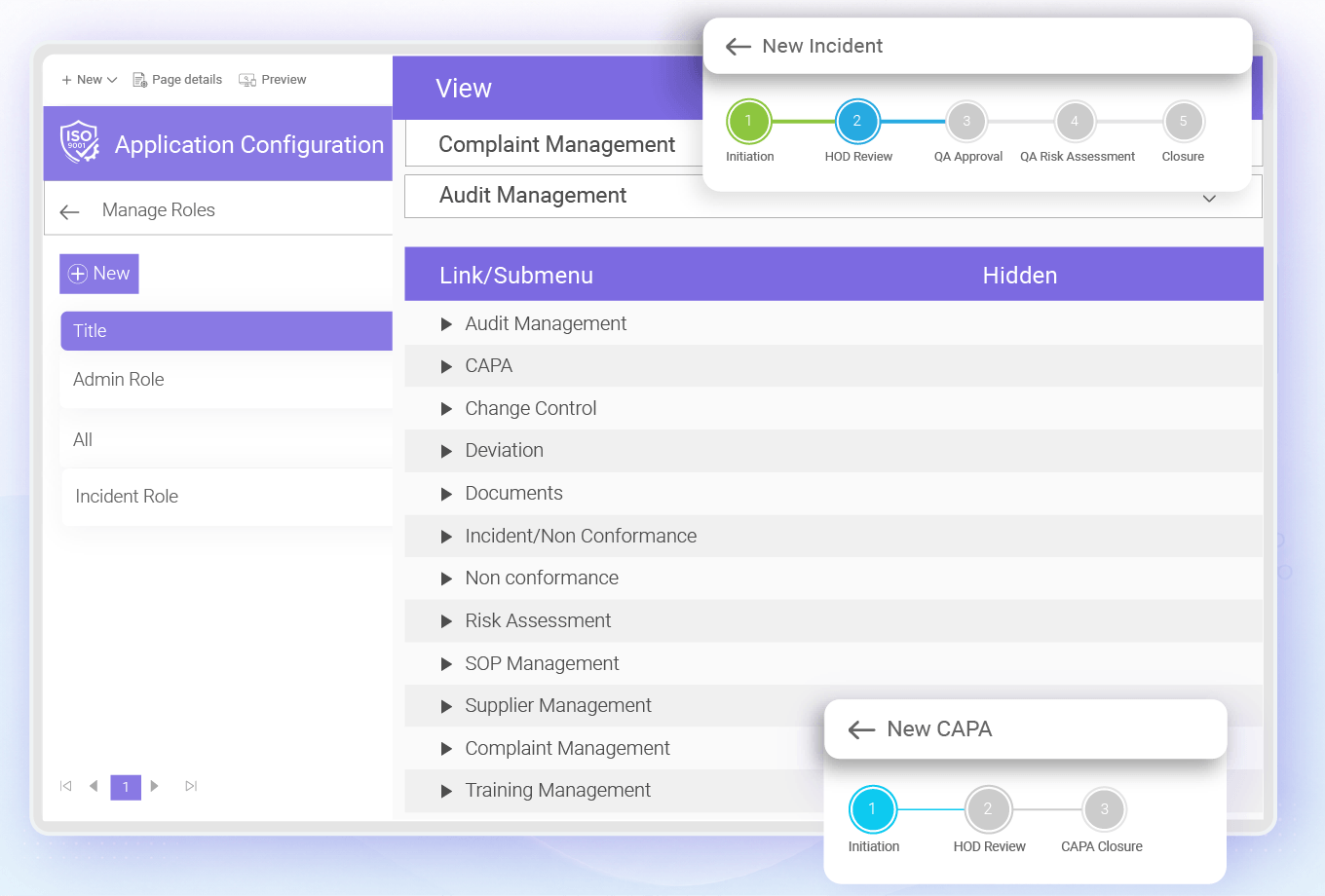Image resolution: width=1325 pixels, height=896 pixels.
Task: Click the Hidden column header
Action: 1020,276
